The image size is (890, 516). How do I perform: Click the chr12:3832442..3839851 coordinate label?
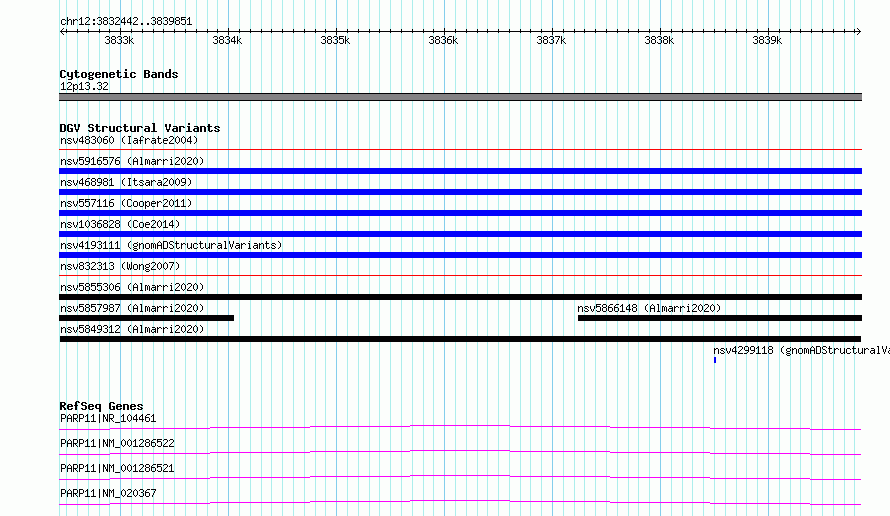(x=126, y=22)
